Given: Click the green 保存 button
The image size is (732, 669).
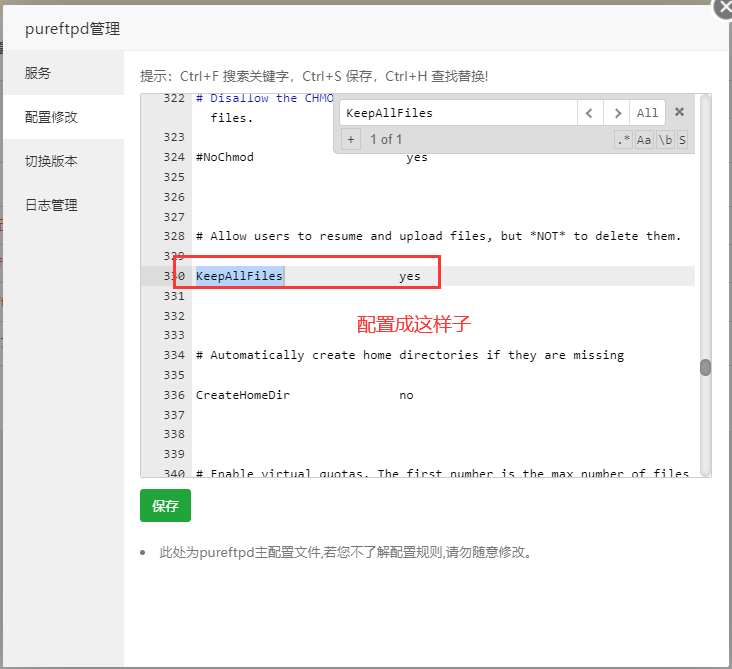Looking at the screenshot, I should (165, 506).
